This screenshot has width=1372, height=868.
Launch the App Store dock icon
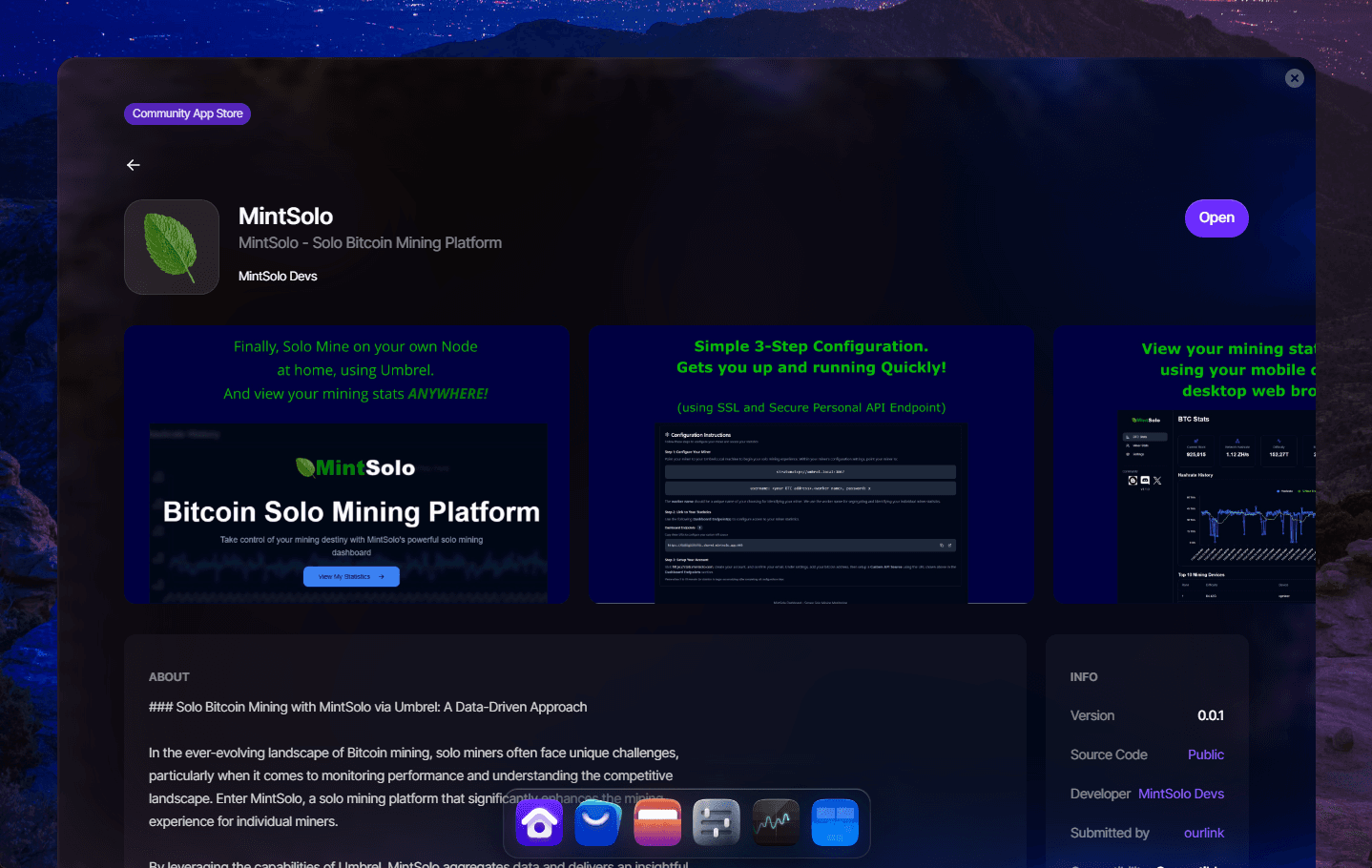(598, 822)
